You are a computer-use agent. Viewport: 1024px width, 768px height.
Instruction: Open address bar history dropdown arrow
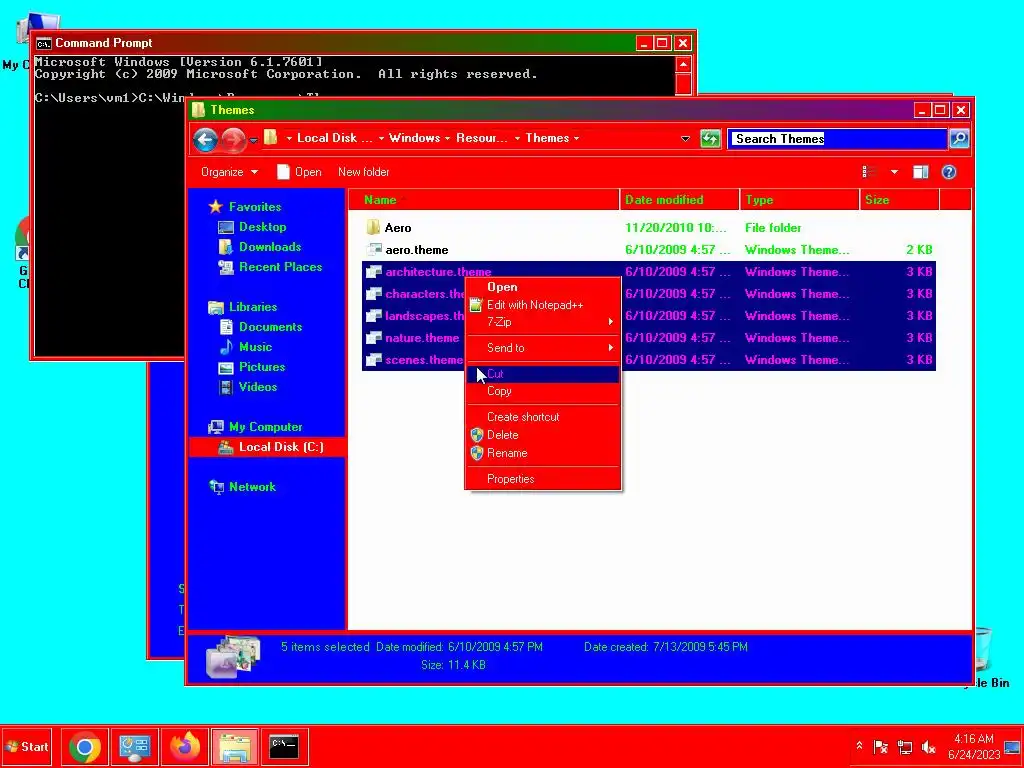click(685, 138)
